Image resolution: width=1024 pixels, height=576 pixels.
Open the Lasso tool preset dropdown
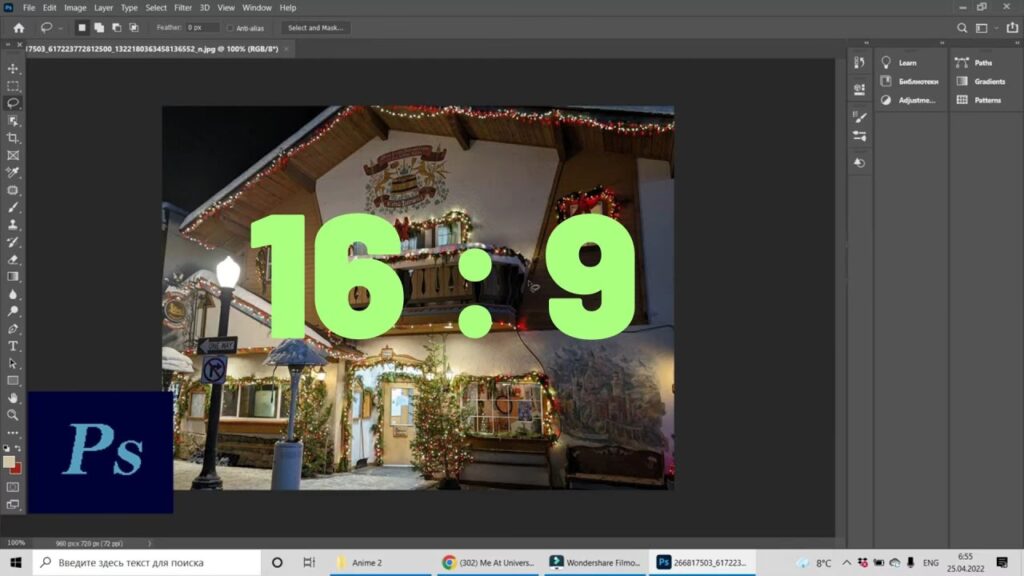tap(50, 28)
